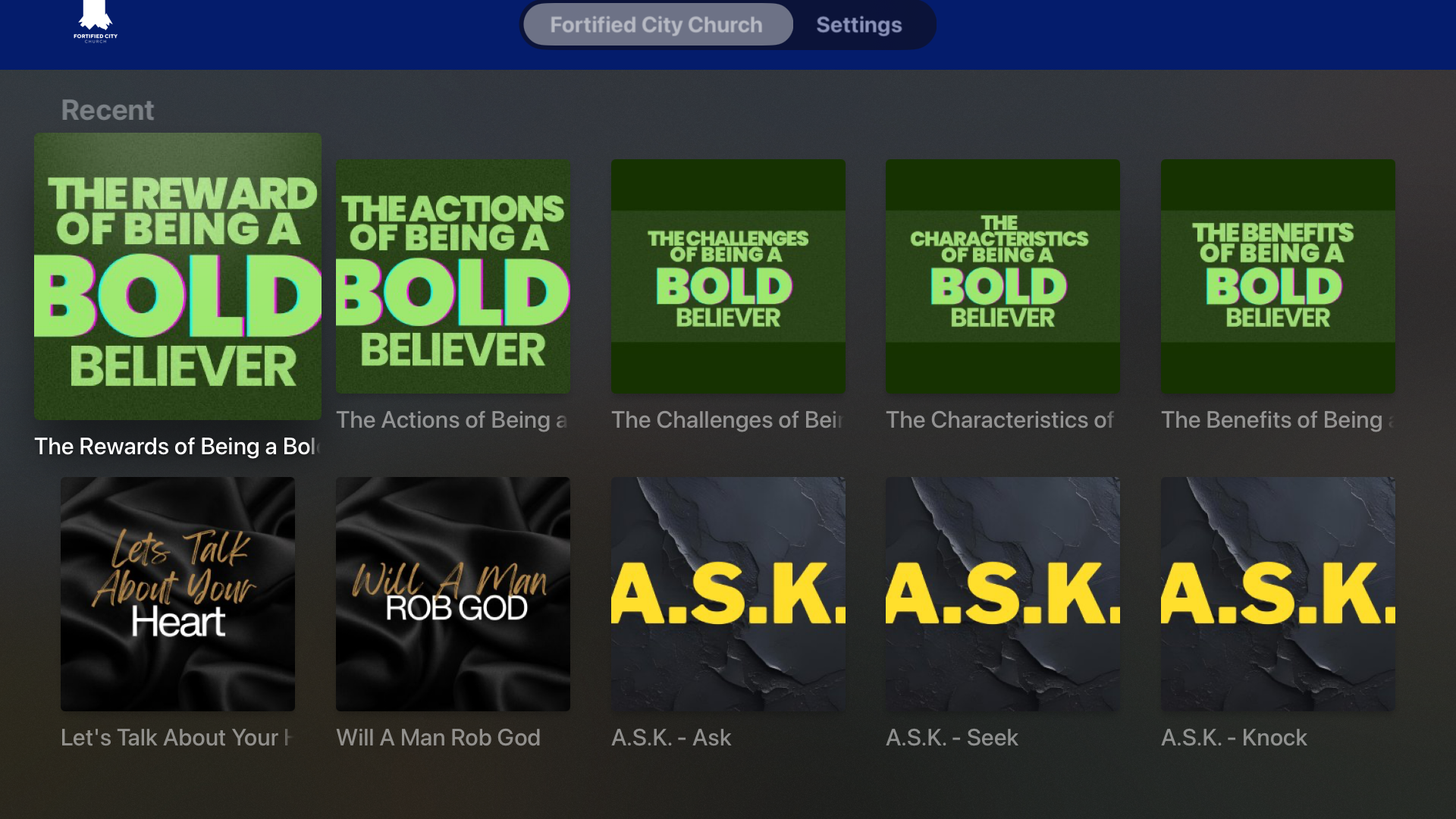The width and height of the screenshot is (1456, 819).
Task: Click 'The Benefits of Being' title text
Action: 1278,420
